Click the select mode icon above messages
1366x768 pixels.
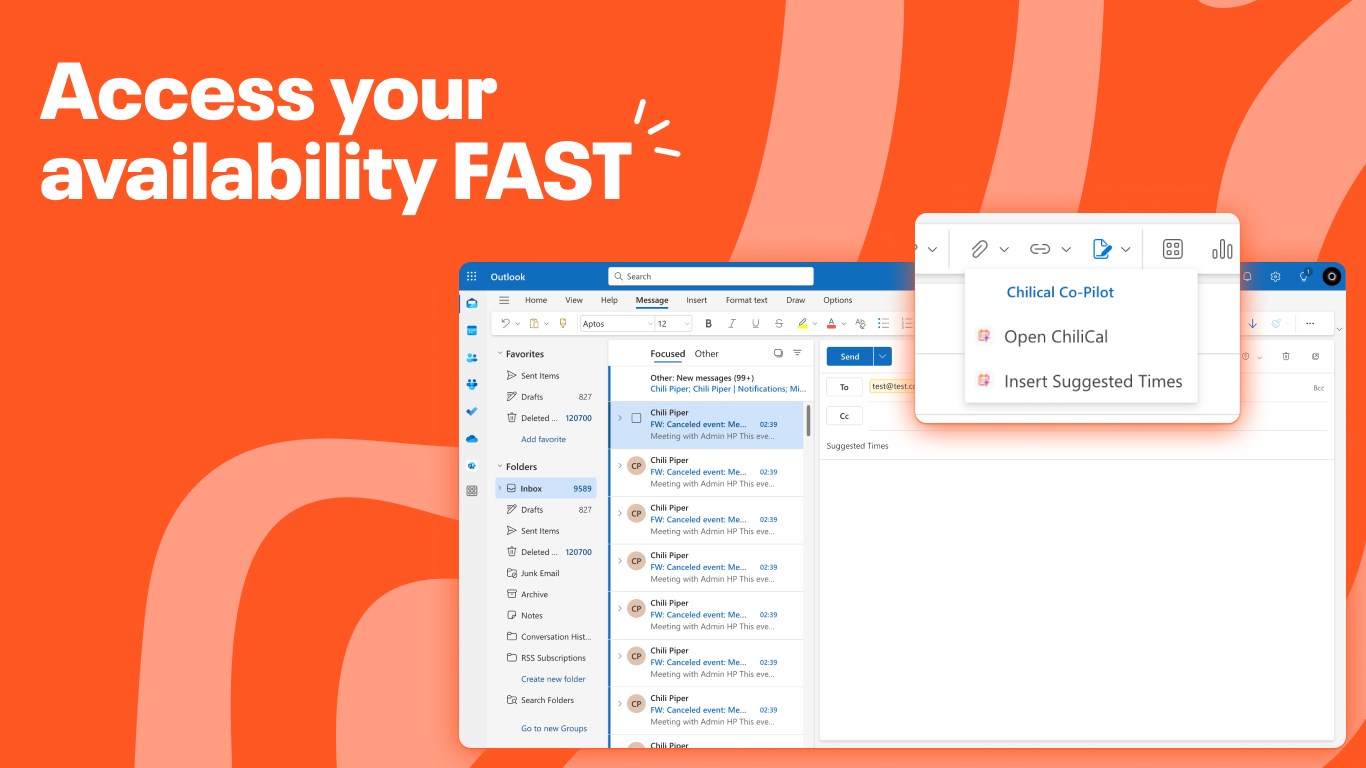click(x=778, y=353)
